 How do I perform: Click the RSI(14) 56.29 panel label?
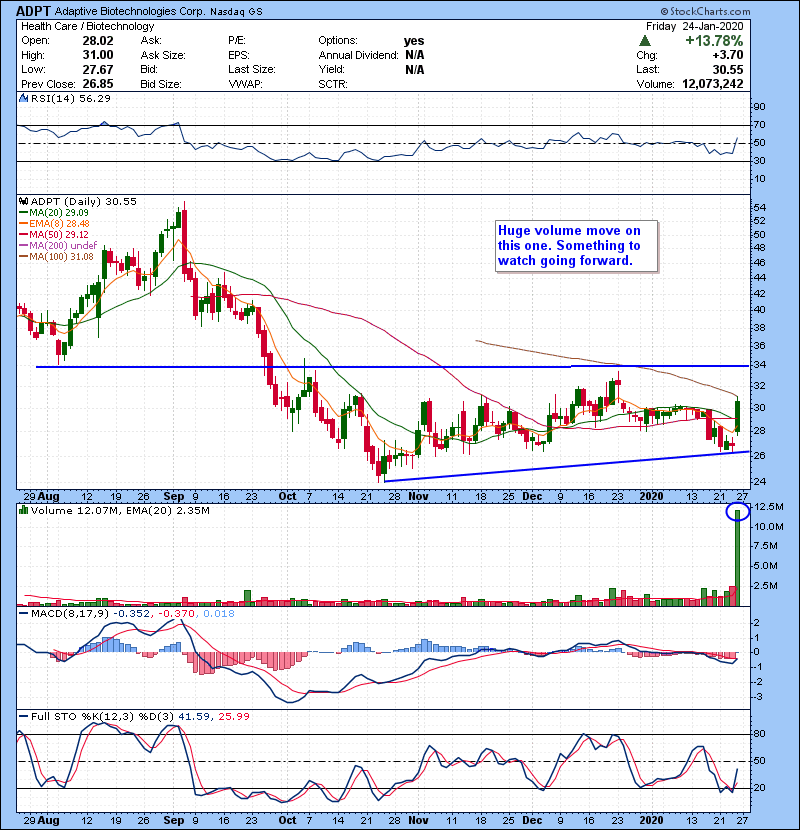tap(70, 98)
